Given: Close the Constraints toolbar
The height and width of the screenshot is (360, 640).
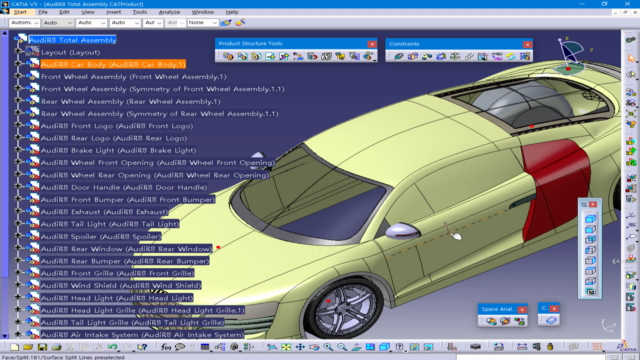Looking at the screenshot, I should coord(527,44).
